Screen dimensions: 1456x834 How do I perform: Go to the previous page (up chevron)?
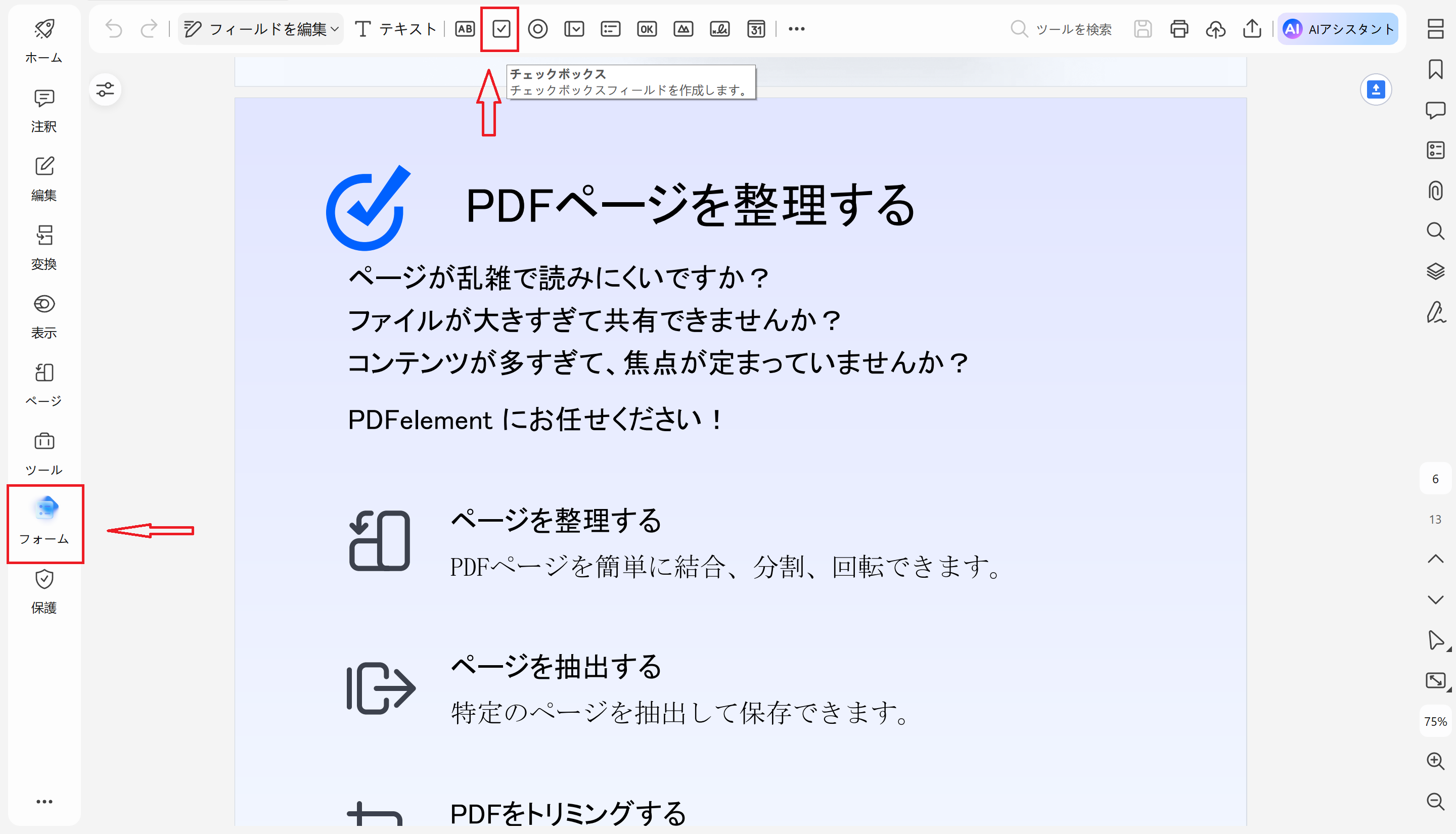1435,559
